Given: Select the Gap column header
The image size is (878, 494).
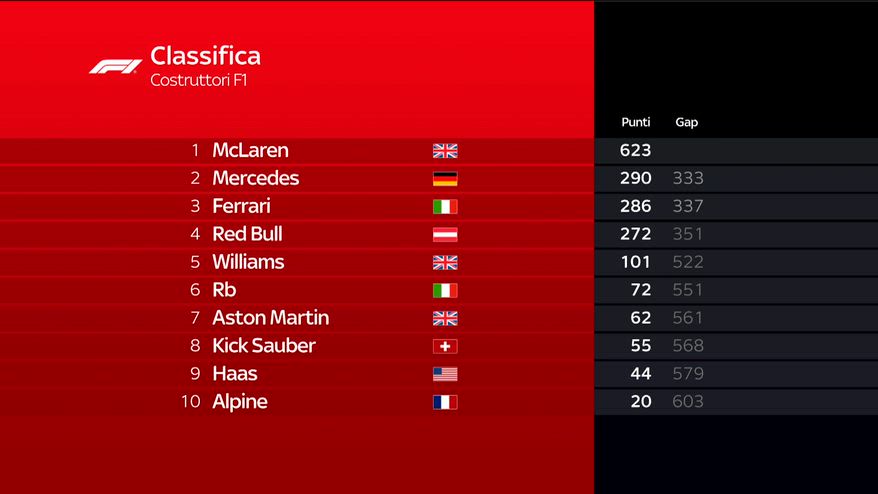Looking at the screenshot, I should click(687, 122).
